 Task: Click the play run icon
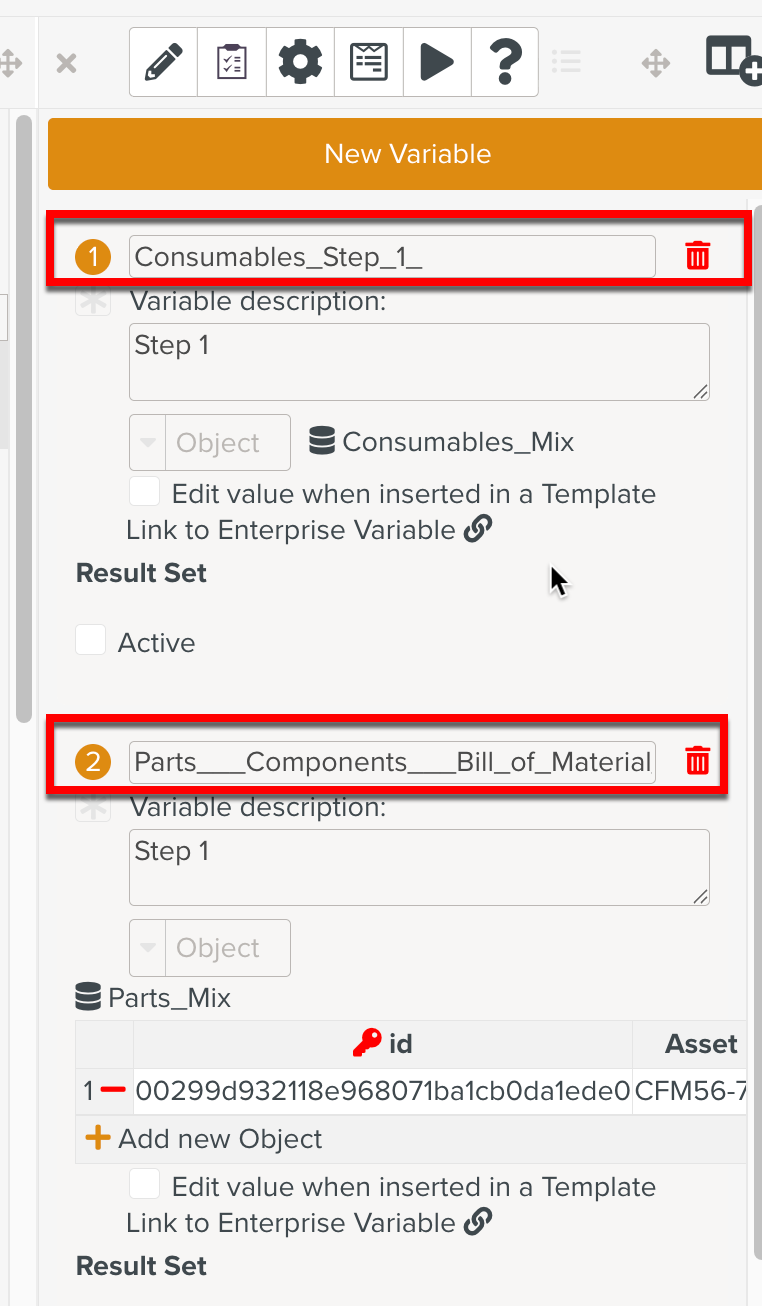437,63
